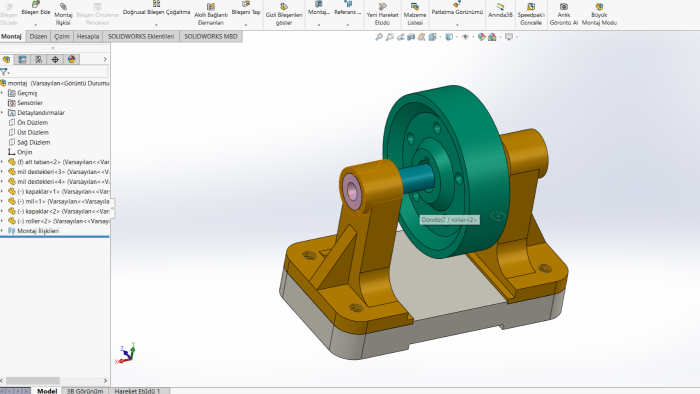Expand the Montaj İlişkileri folder

point(2,231)
